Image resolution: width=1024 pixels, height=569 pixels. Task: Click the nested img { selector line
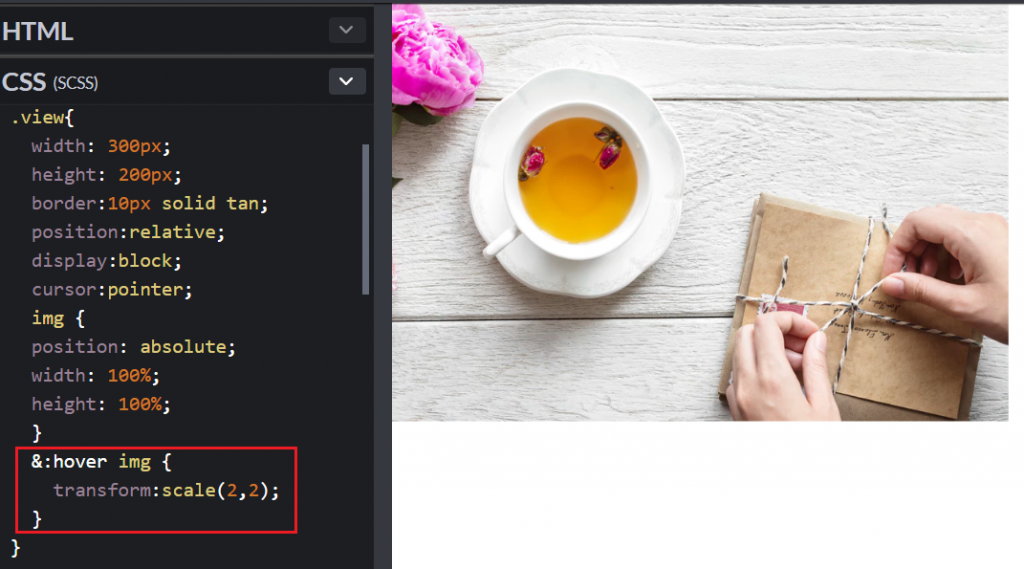coord(58,318)
